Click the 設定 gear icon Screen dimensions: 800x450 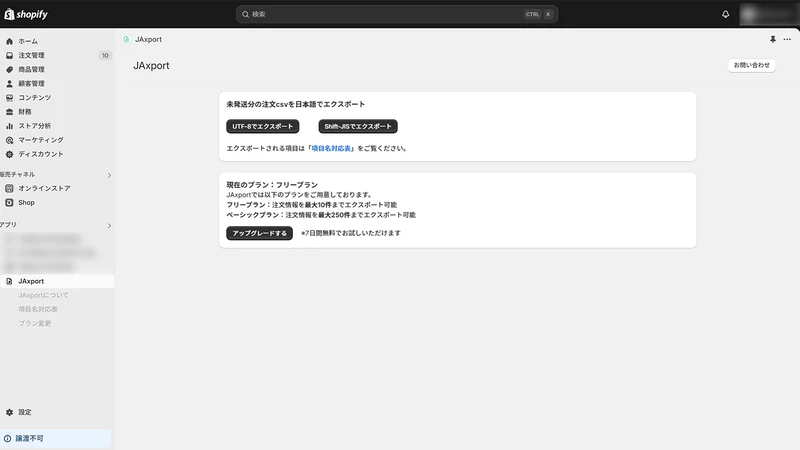tap(9, 412)
